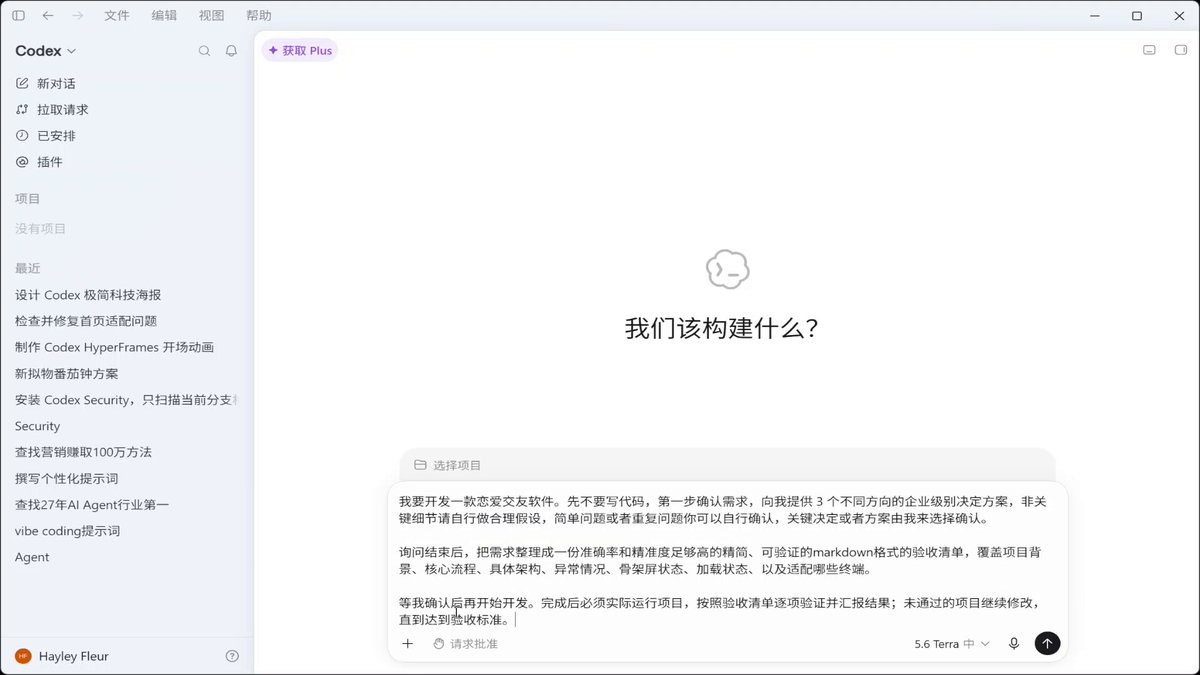1200x675 pixels.
Task: Start a 新对话 from the sidebar
Action: (x=46, y=84)
